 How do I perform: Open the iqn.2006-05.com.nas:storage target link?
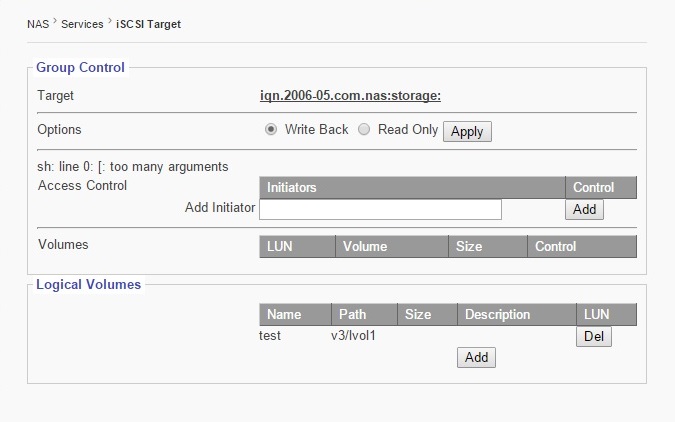point(350,96)
